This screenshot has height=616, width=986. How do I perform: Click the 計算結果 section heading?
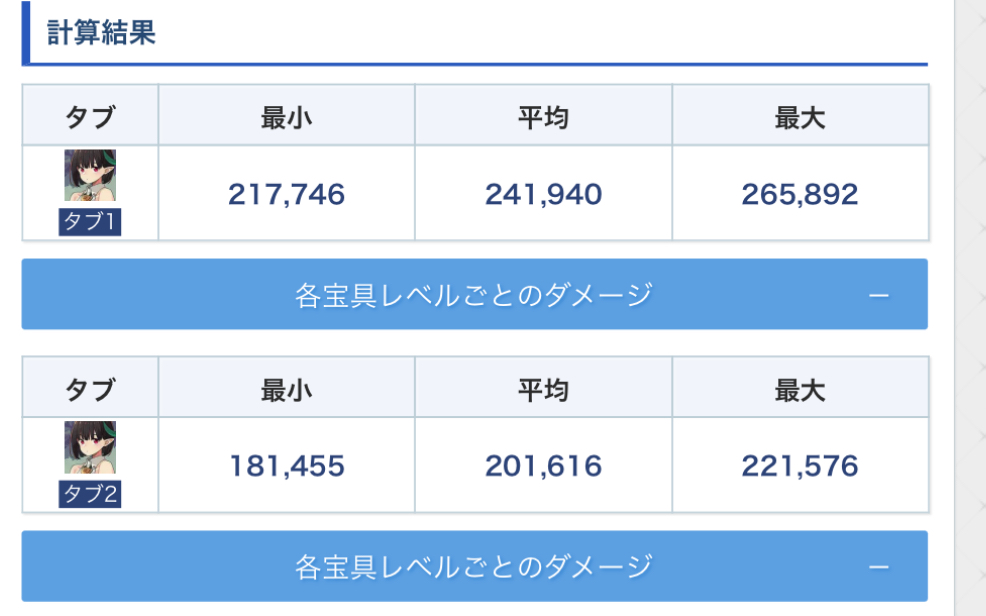pos(101,33)
